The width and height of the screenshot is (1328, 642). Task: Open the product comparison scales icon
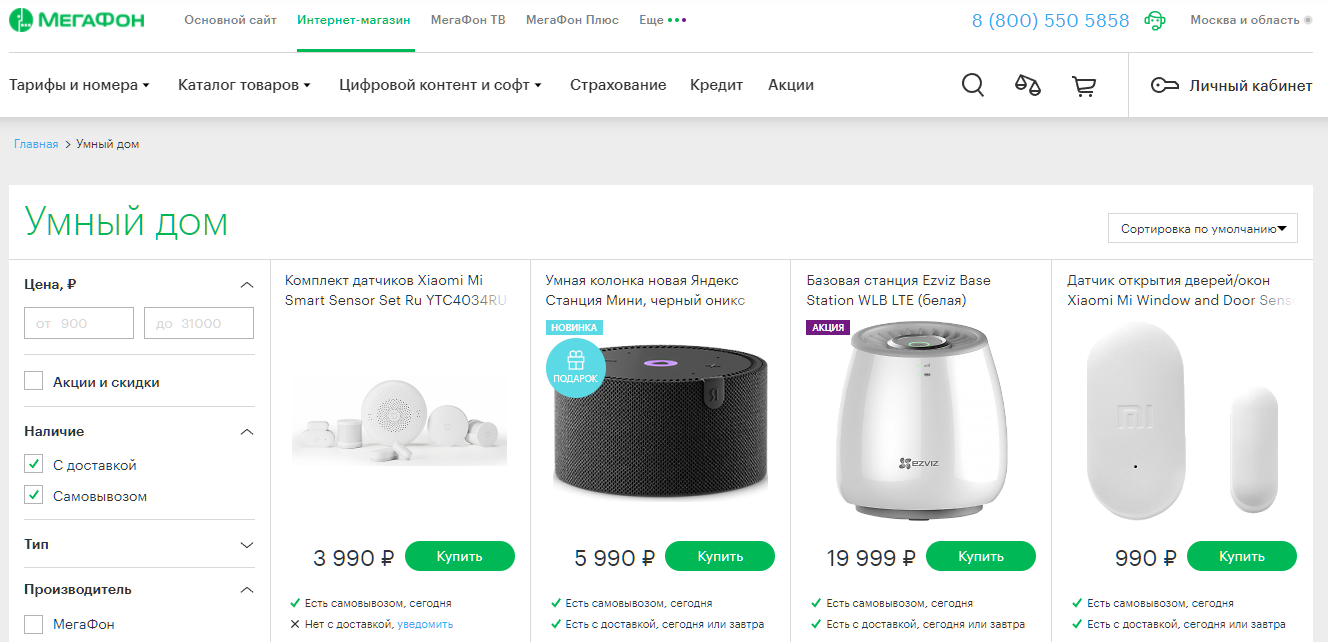coord(1028,85)
